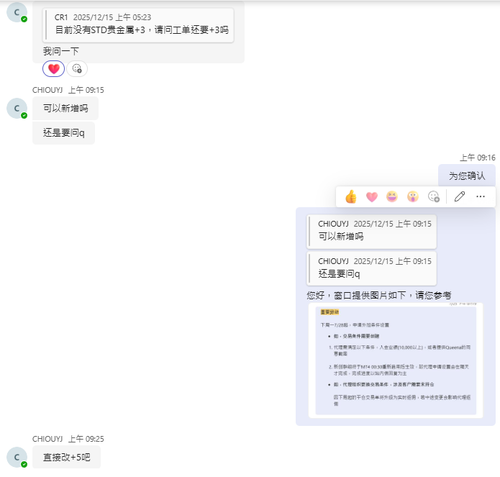This screenshot has height=477, width=500.
Task: Select message 直接改+5吧
Action: tap(66, 457)
